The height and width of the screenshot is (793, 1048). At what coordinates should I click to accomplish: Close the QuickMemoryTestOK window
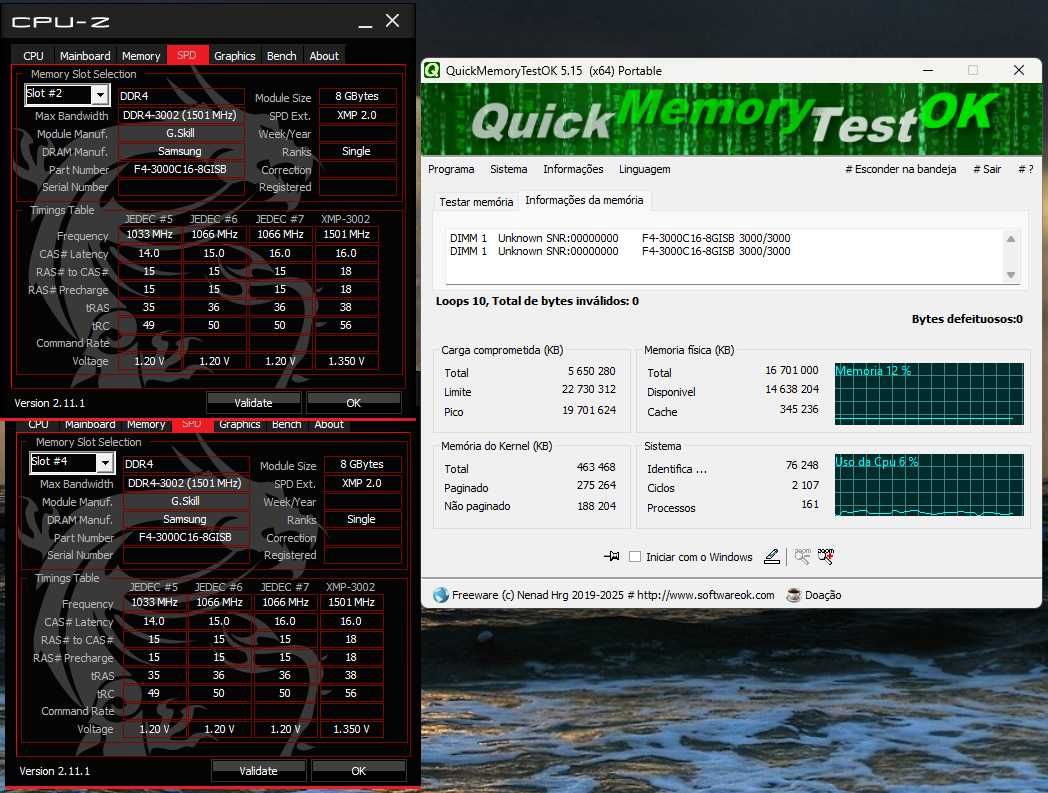click(1019, 70)
